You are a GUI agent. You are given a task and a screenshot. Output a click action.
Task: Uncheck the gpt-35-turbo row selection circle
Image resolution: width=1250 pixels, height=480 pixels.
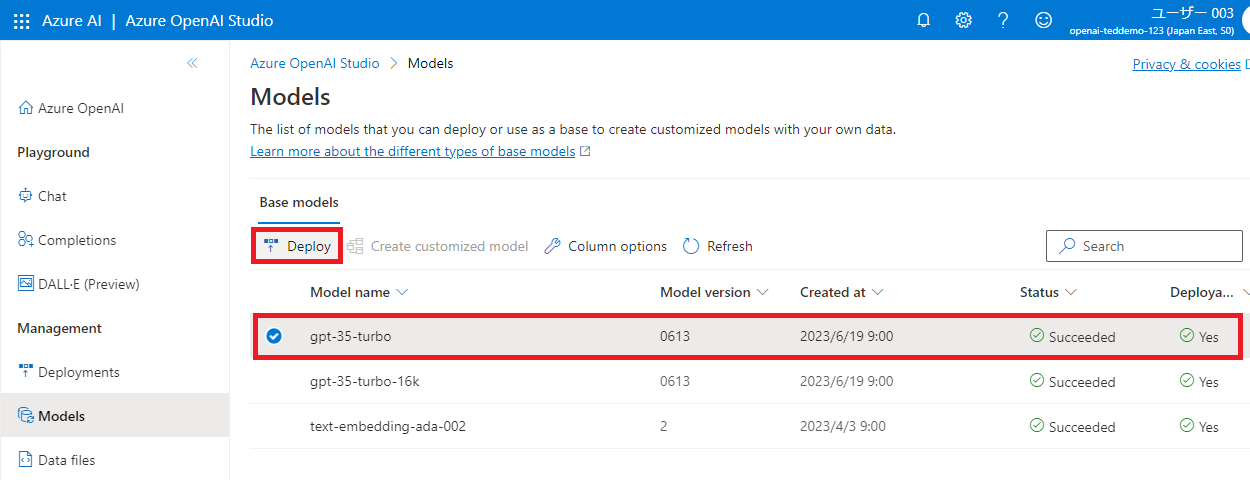click(273, 336)
